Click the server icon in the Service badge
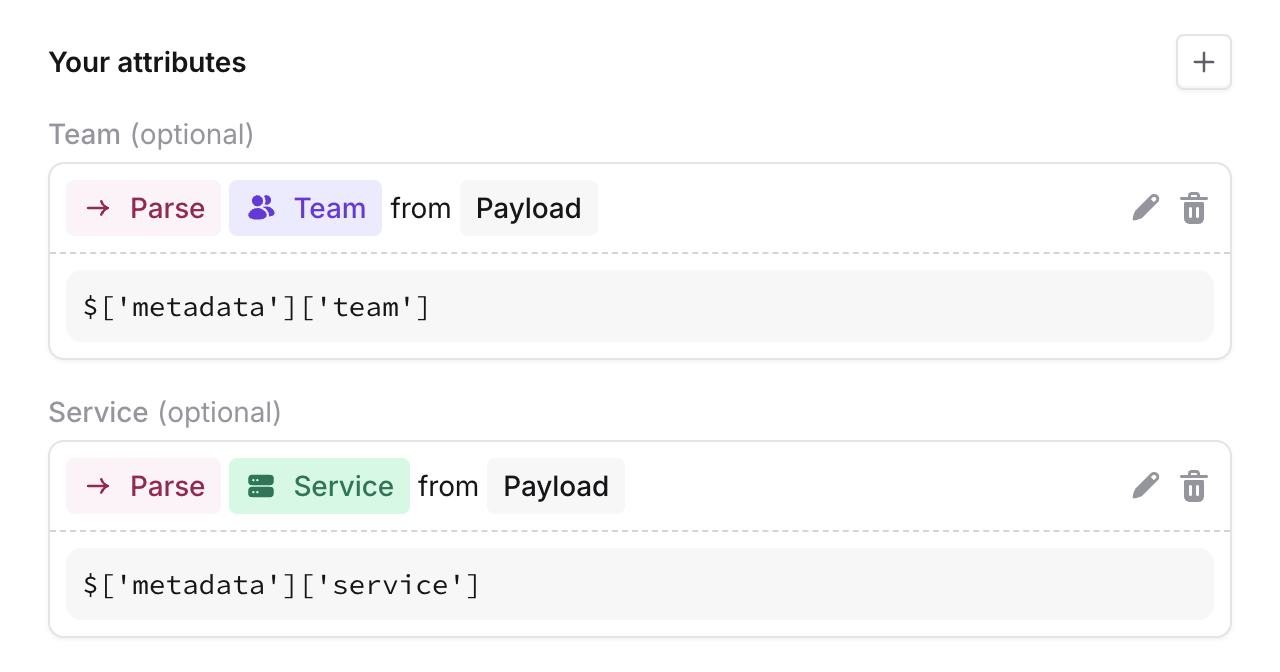 (261, 486)
